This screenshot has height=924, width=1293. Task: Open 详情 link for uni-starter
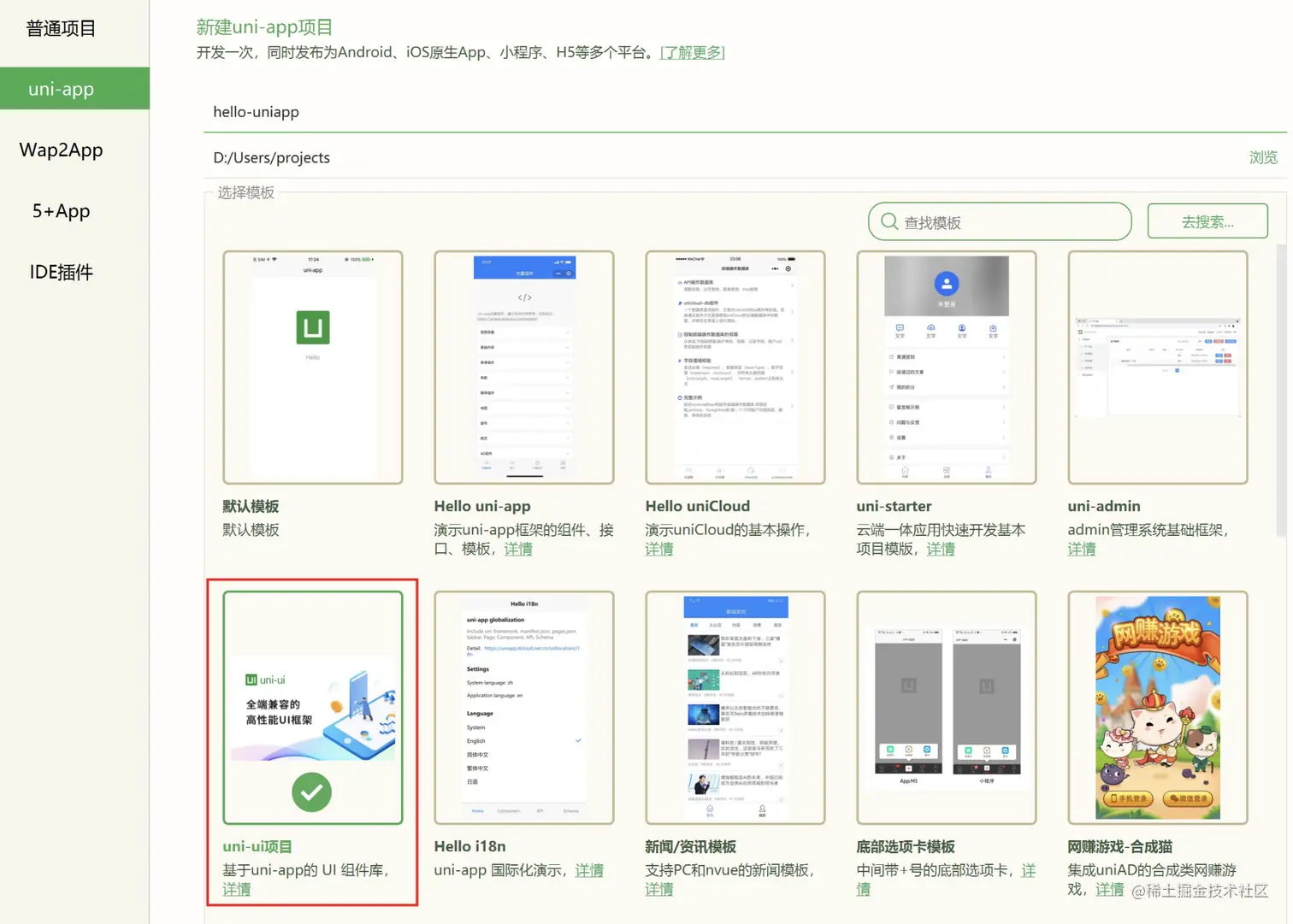point(941,549)
